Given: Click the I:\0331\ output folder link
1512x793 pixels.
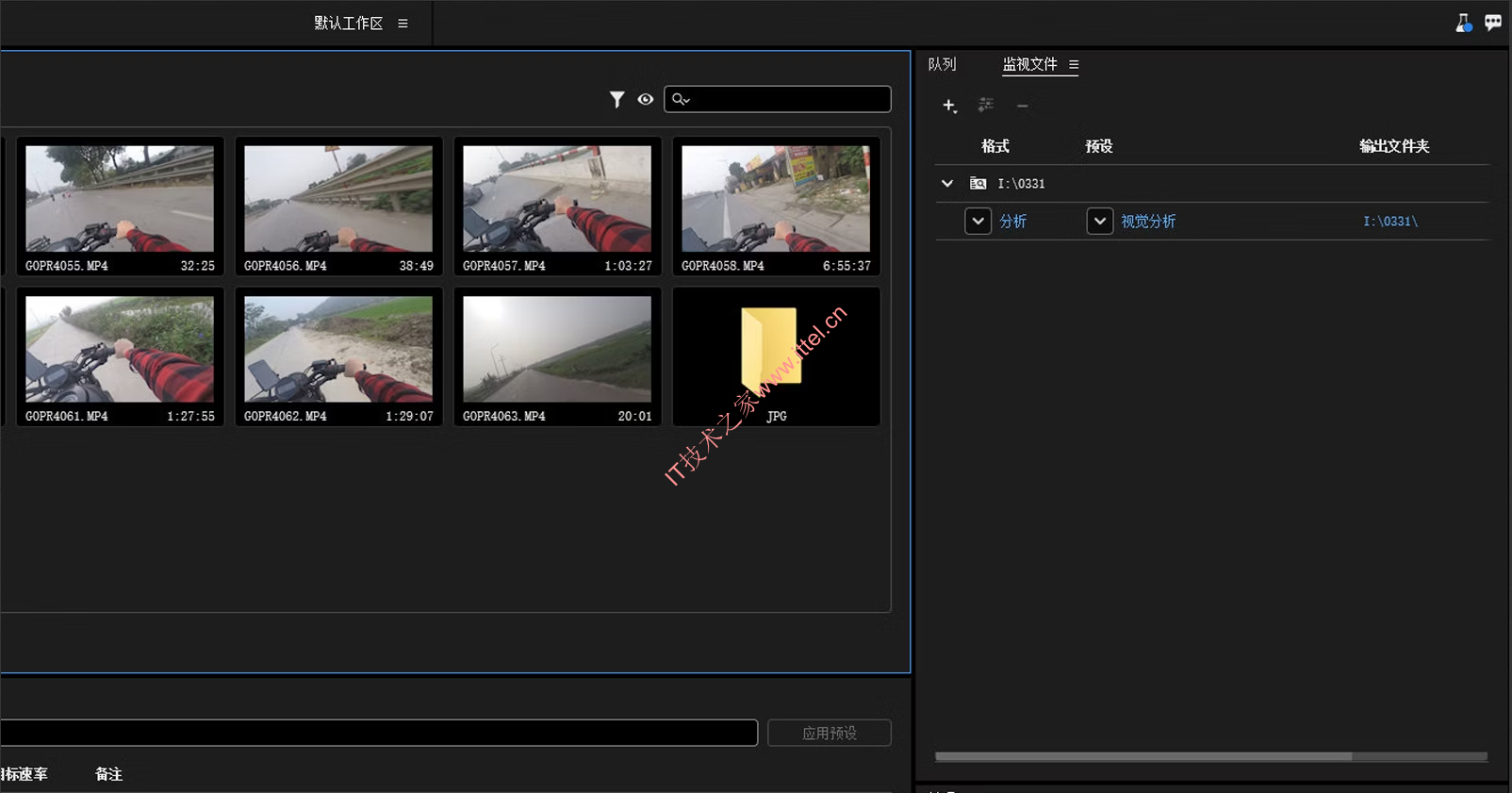Looking at the screenshot, I should pos(1389,222).
